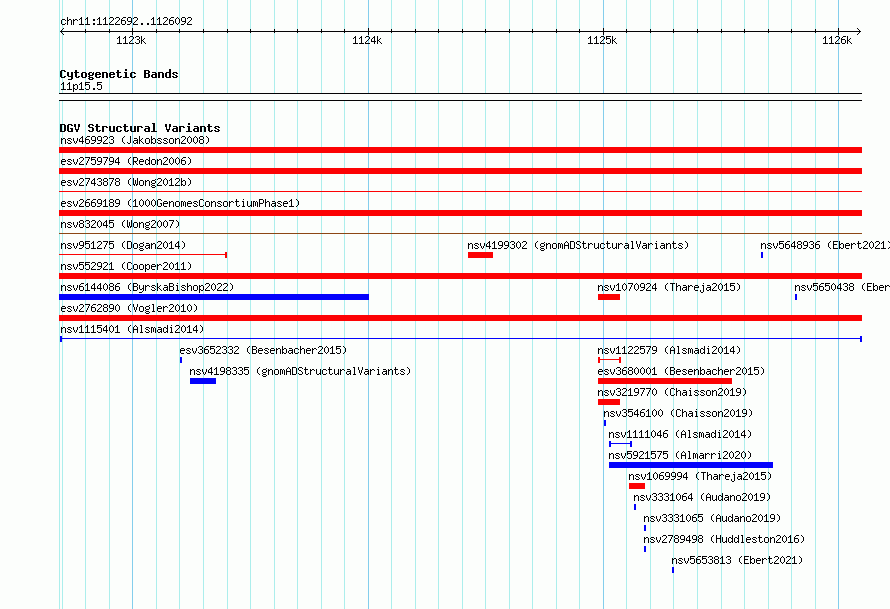Select the nsv4199302 (gnomADStructuralVariants) label
The height and width of the screenshot is (609, 890).
pyautogui.click(x=578, y=245)
